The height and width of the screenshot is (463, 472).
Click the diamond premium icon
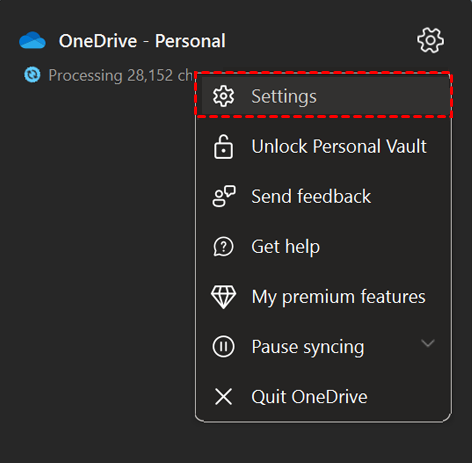pyautogui.click(x=223, y=297)
